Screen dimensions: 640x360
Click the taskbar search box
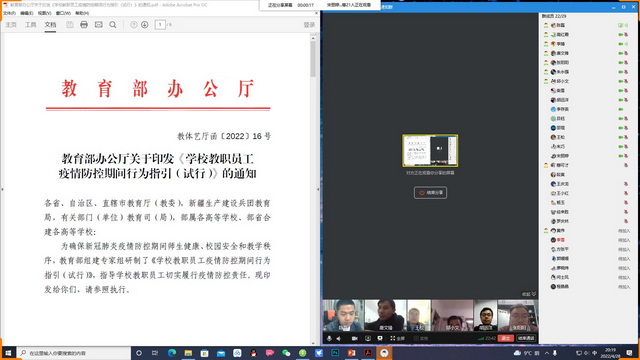(74, 353)
